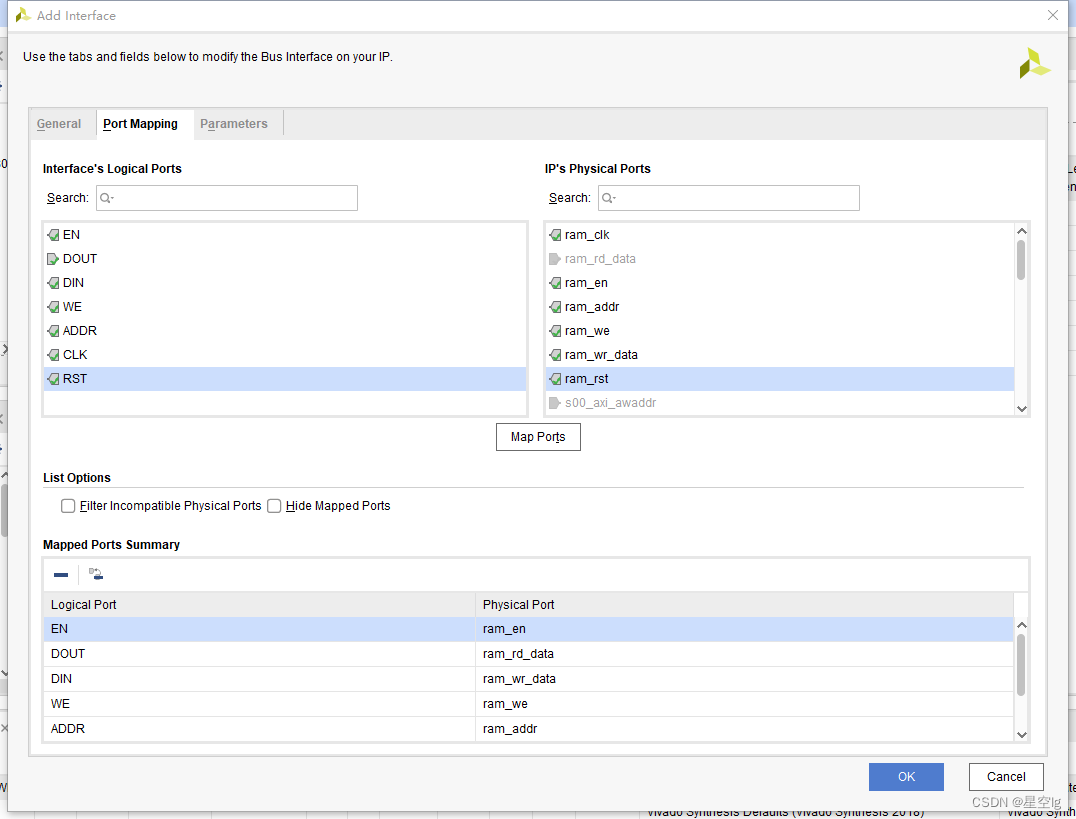This screenshot has width=1076, height=819.
Task: Click the ram_en physical port icon
Action: point(555,283)
